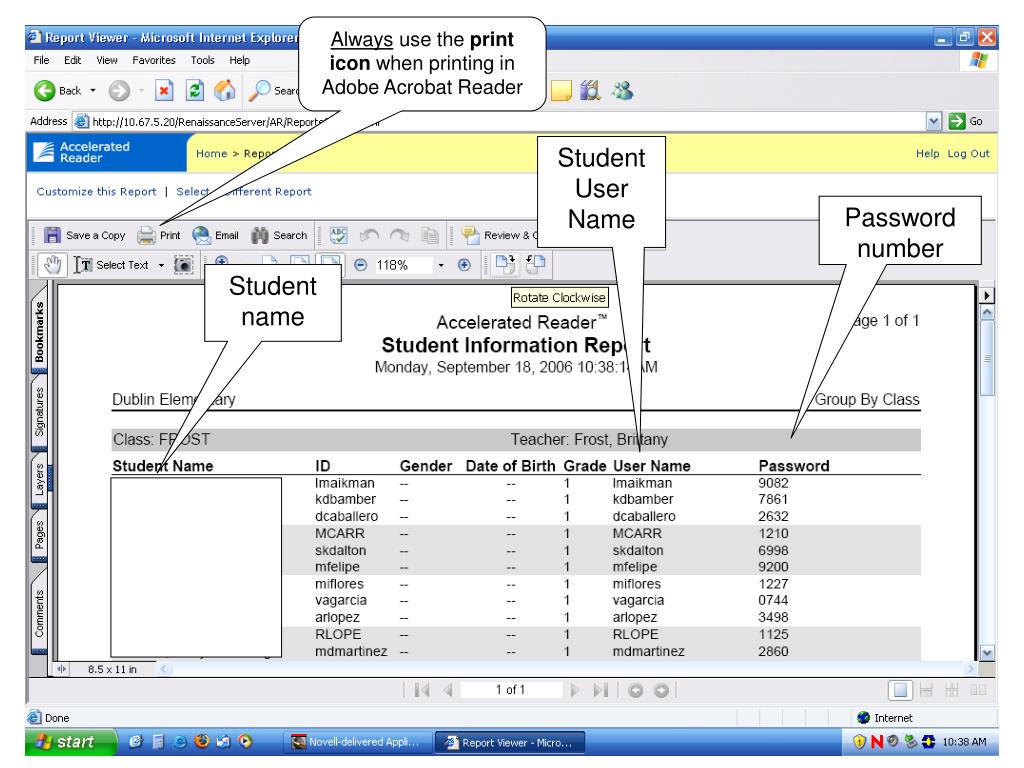The width and height of the screenshot is (1024, 768).
Task: Click the Go button beside address bar
Action: pos(966,121)
